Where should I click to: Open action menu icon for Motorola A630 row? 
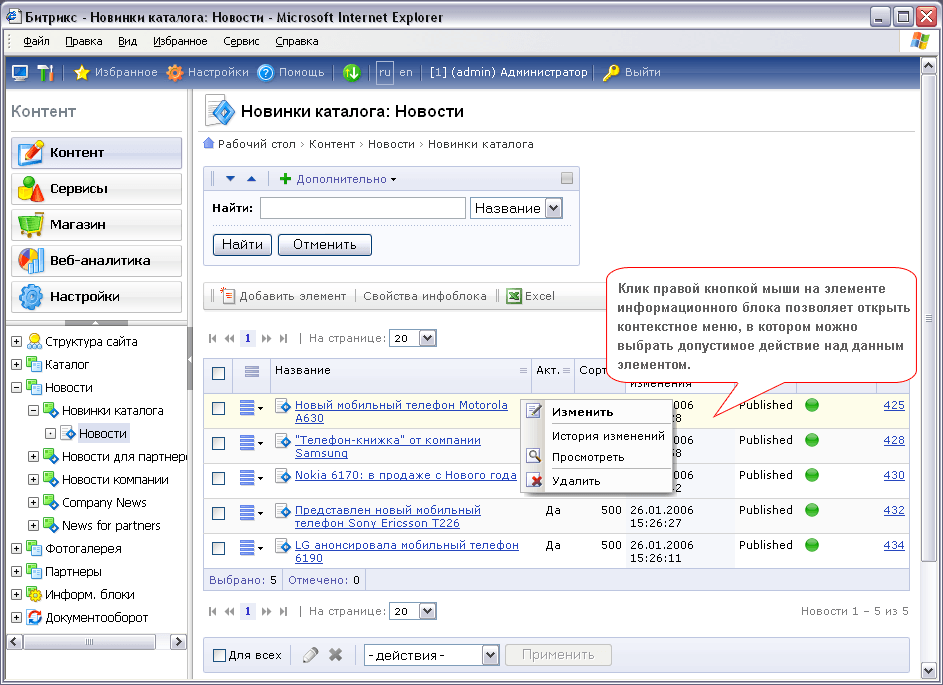(x=251, y=408)
